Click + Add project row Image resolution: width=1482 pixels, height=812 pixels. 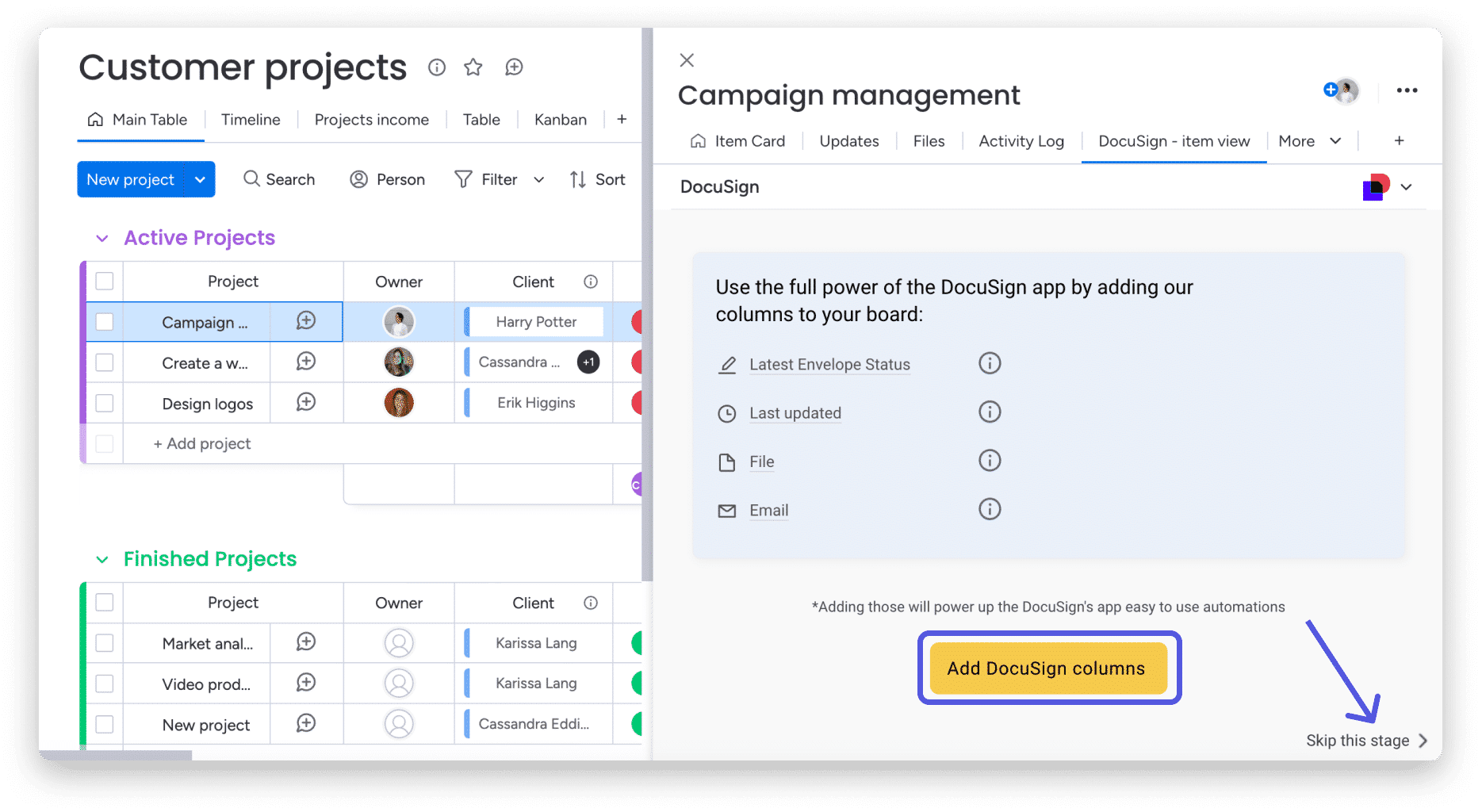(202, 443)
